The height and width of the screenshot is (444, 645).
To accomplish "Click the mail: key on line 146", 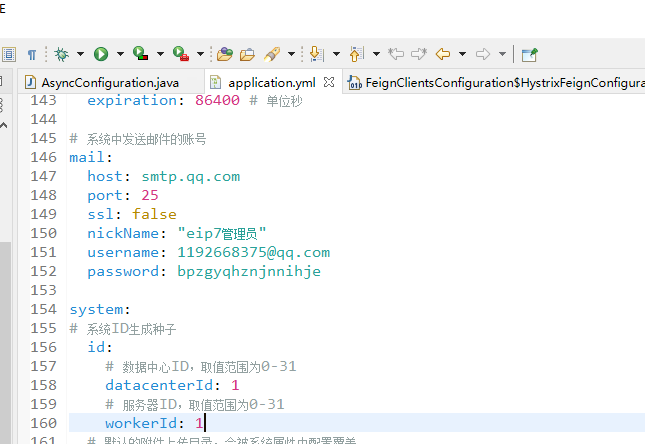I will pos(90,157).
